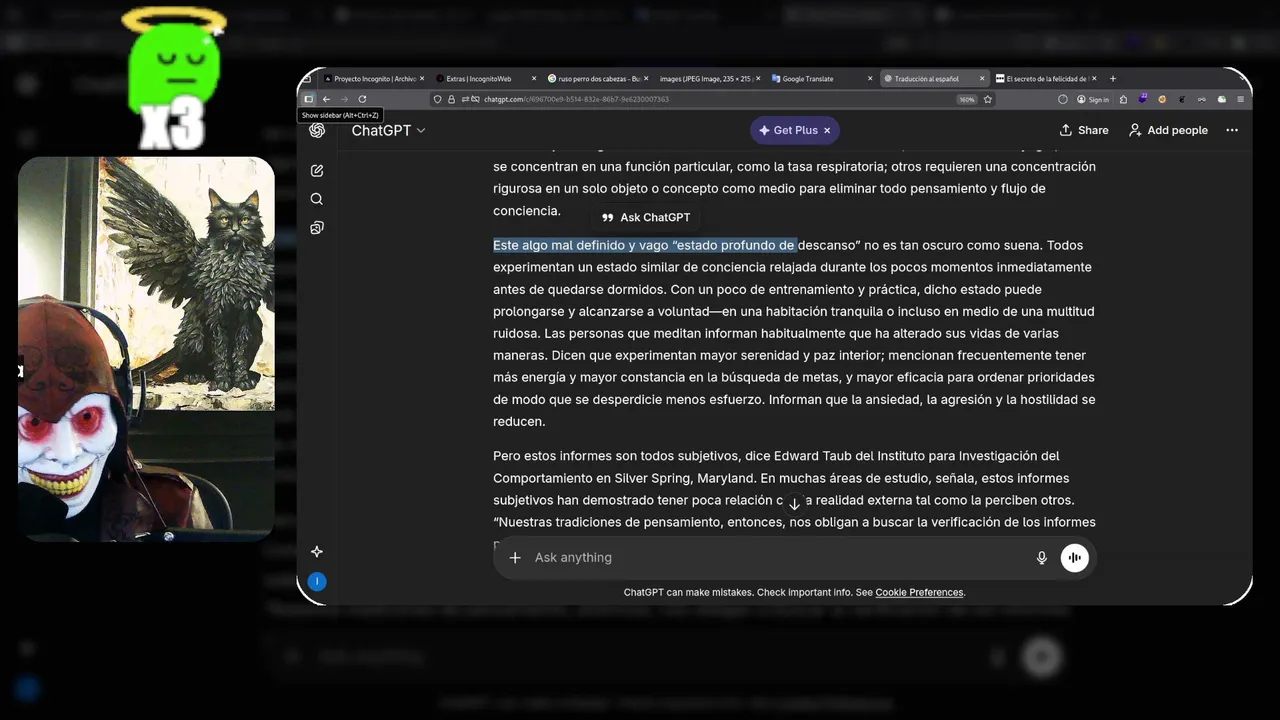Click the green halo emoji x3 overlay

point(172,80)
